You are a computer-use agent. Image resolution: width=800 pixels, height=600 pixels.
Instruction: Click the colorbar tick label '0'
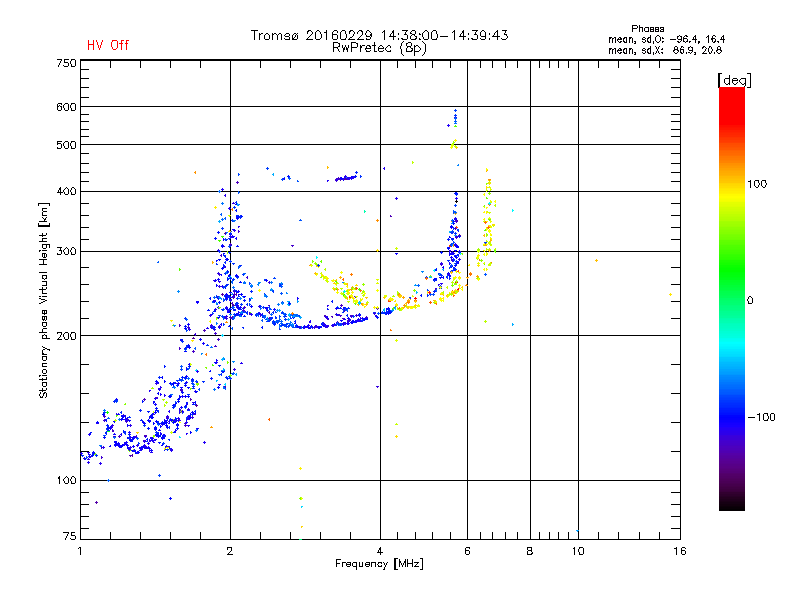pos(750,301)
